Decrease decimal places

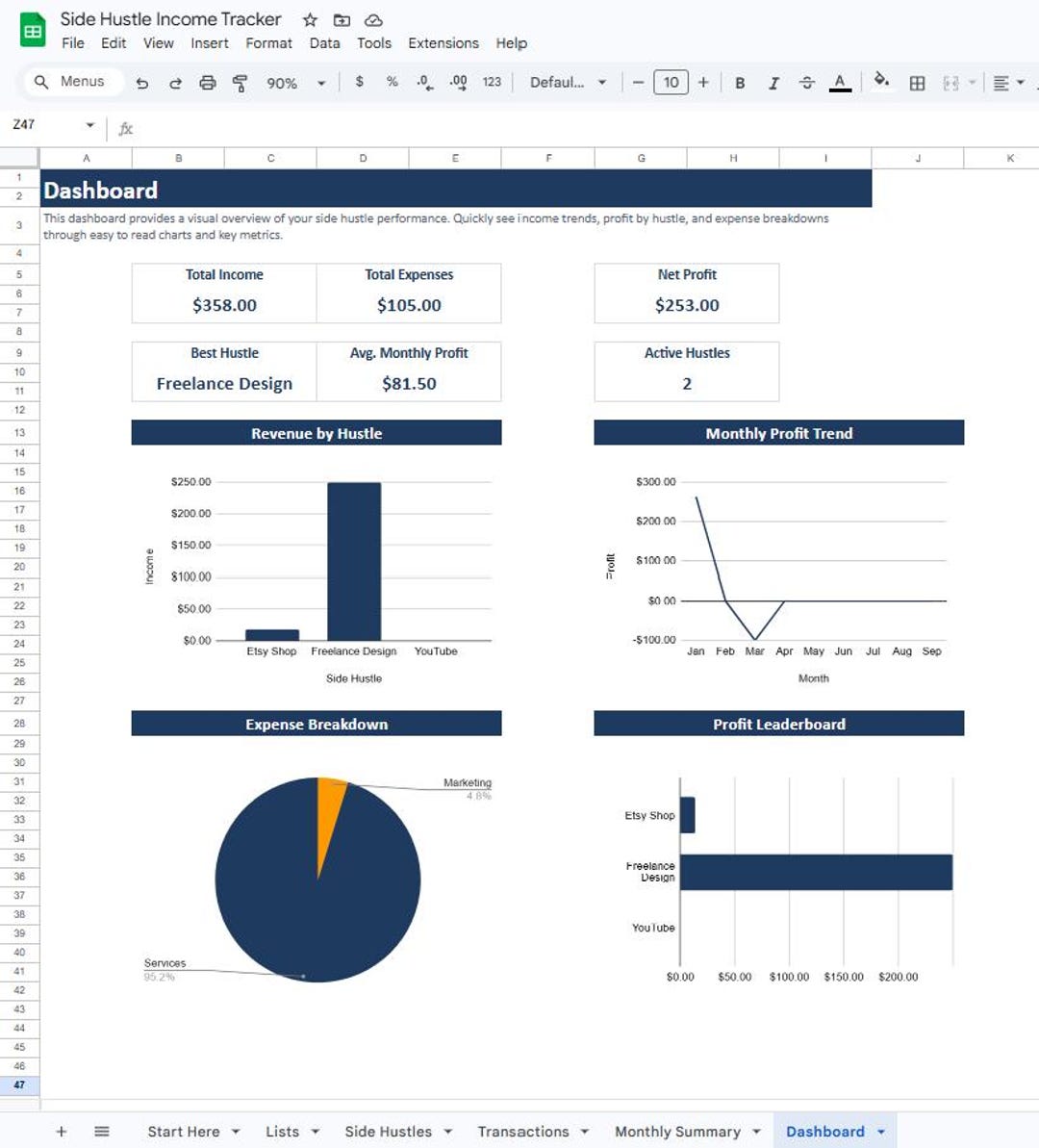click(x=424, y=83)
